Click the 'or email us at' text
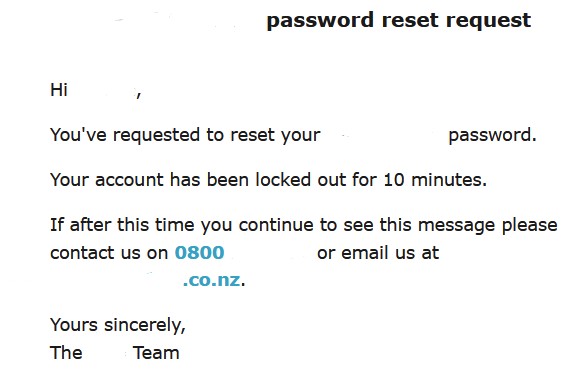This screenshot has height=370, width=565. tap(378, 253)
